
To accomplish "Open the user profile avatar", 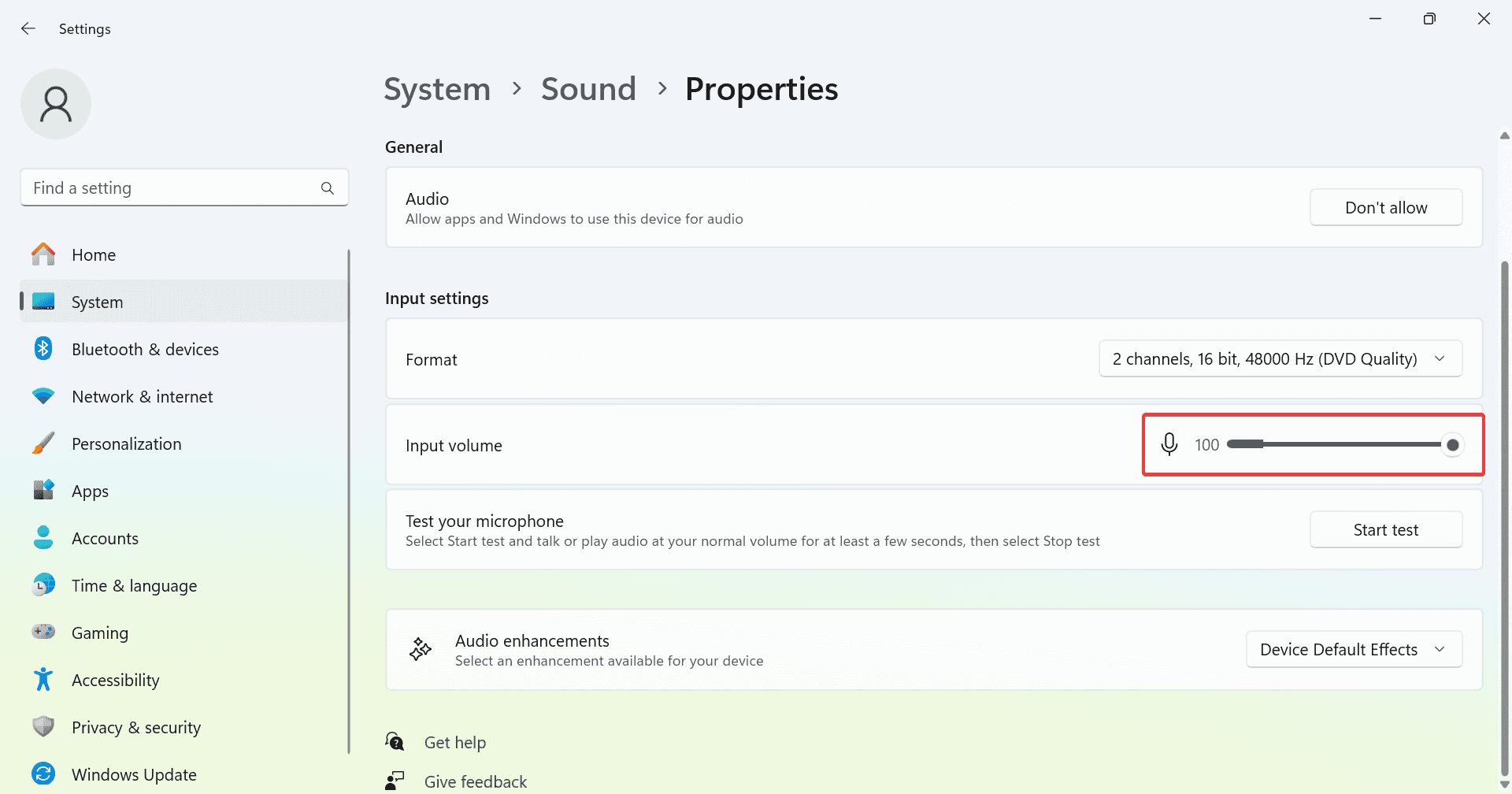I will pyautogui.click(x=56, y=104).
